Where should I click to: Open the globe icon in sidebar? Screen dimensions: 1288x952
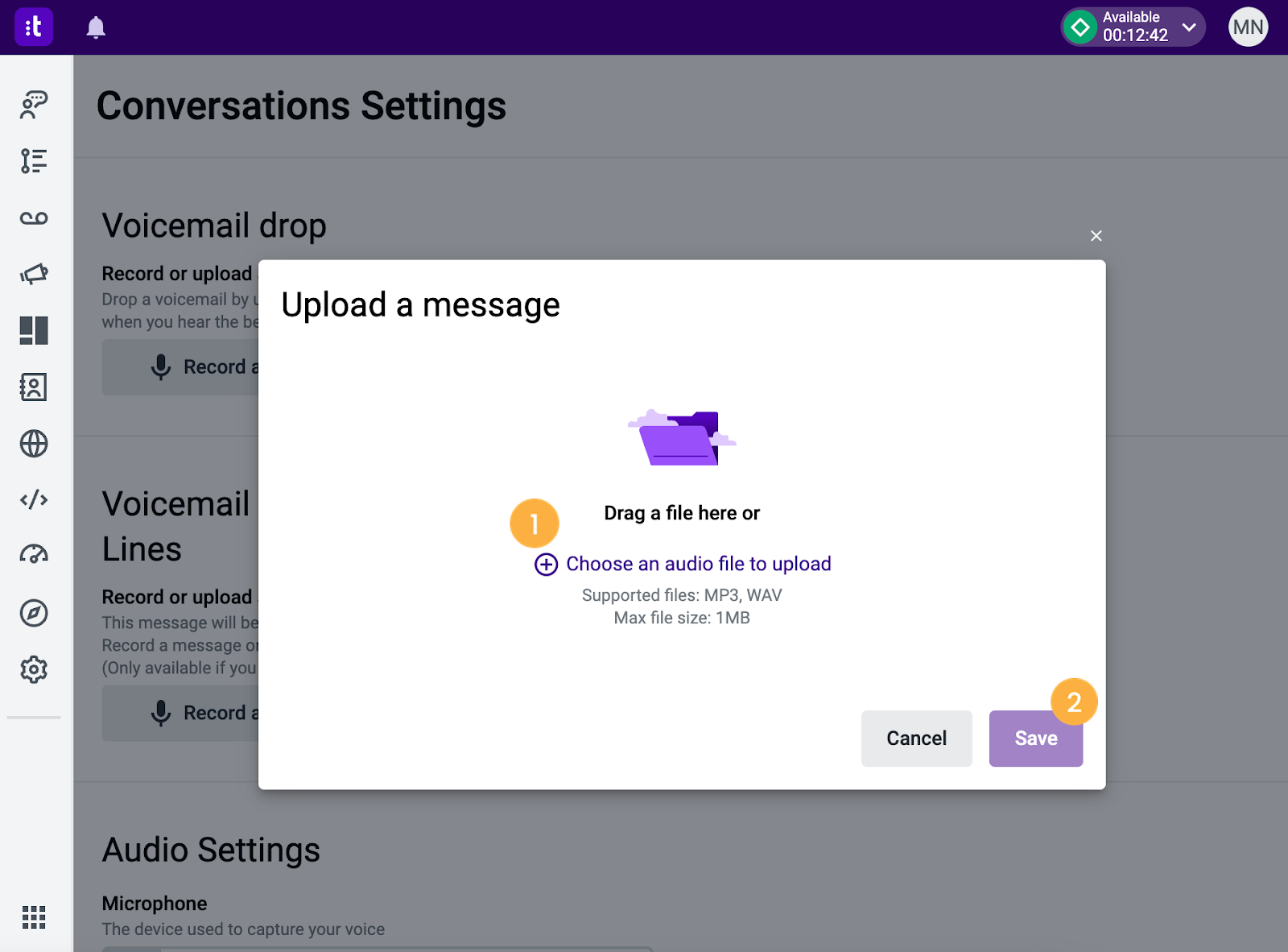click(34, 444)
